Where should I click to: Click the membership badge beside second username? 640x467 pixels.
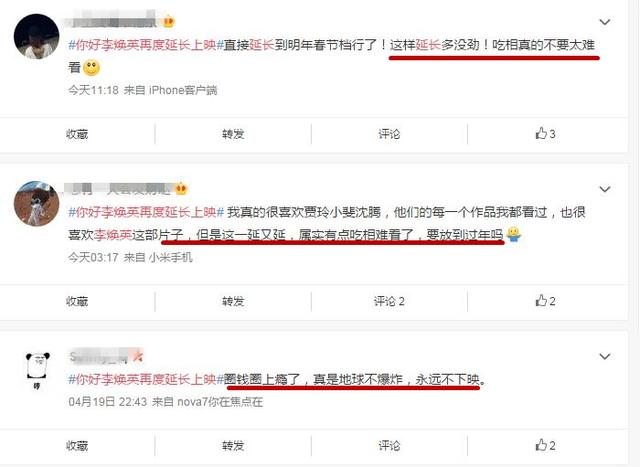(x=181, y=188)
